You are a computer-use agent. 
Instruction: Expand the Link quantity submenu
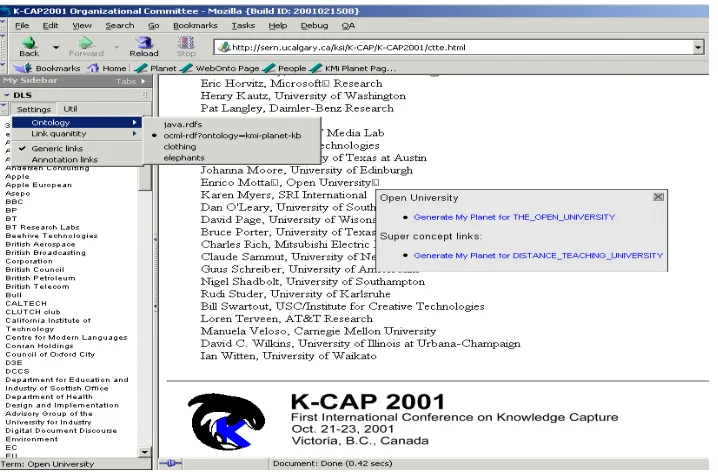tap(76, 134)
